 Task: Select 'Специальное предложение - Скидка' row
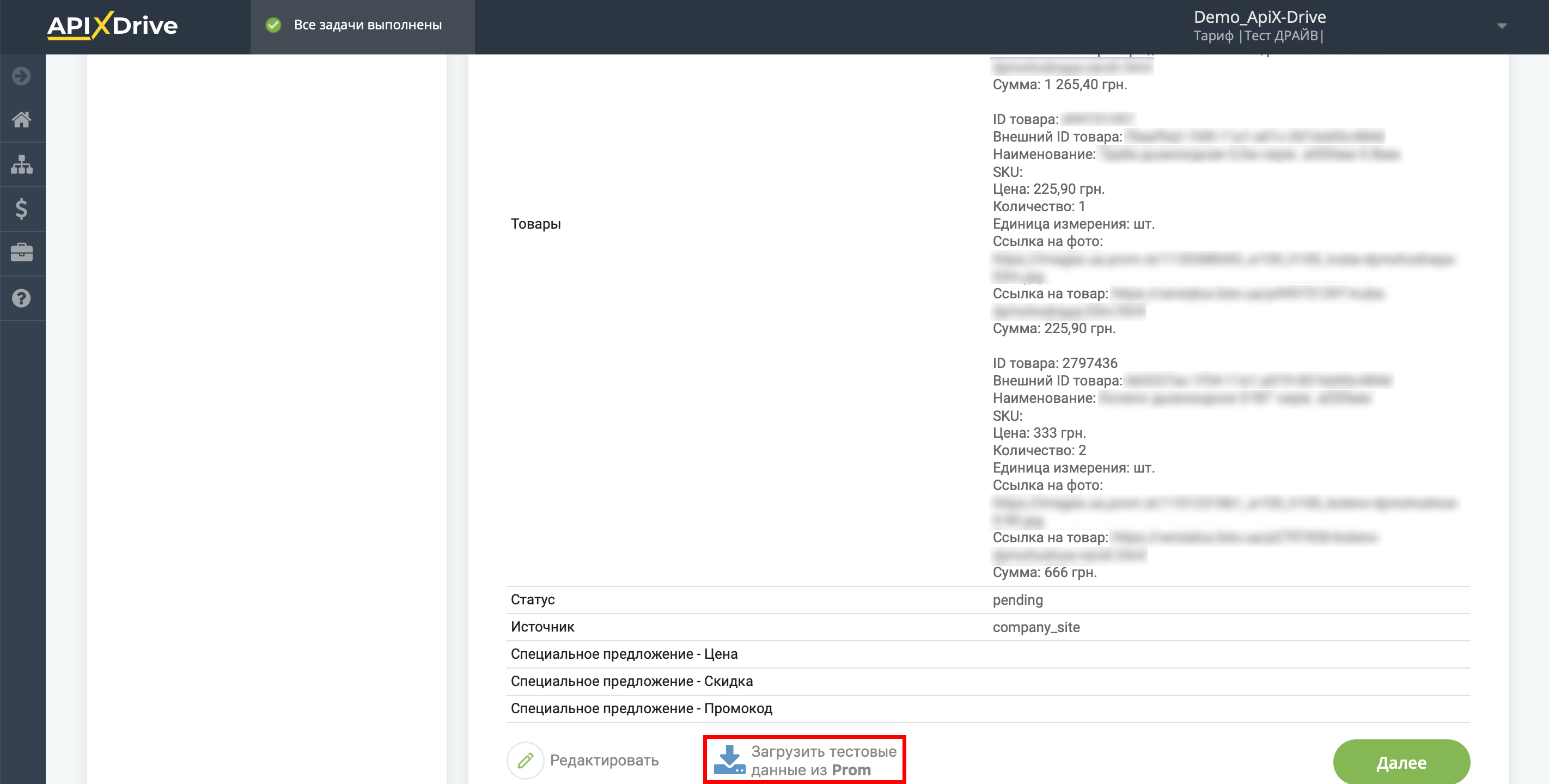point(989,682)
